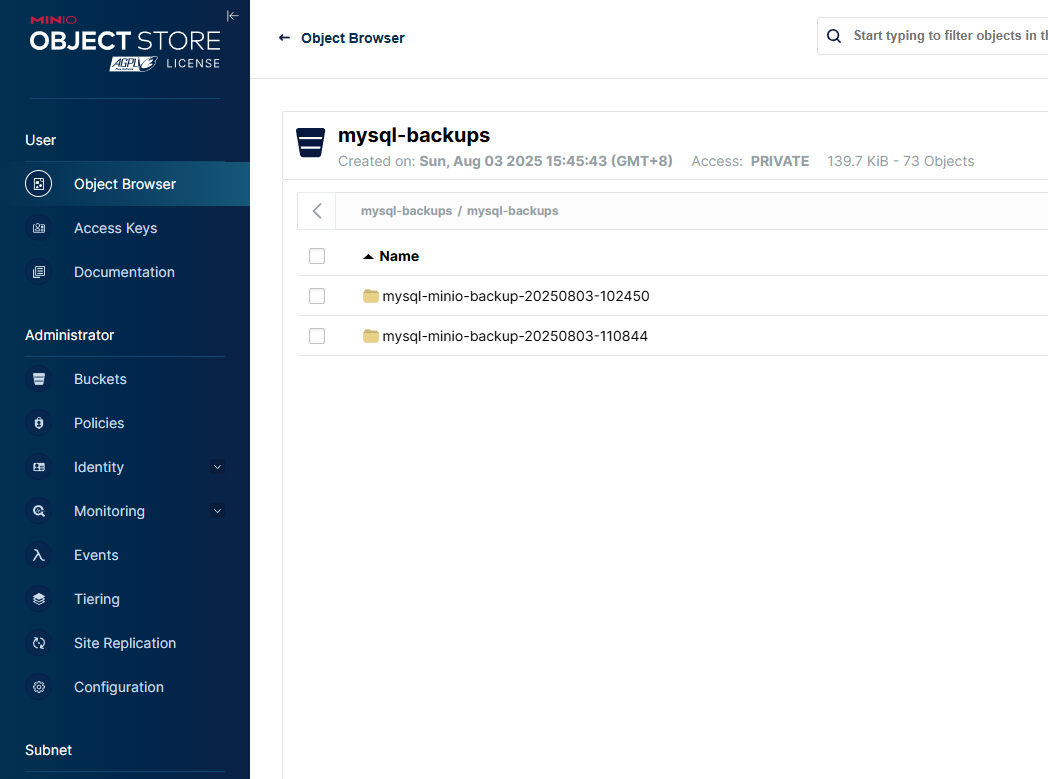Click the search magnifier icon

click(x=834, y=36)
